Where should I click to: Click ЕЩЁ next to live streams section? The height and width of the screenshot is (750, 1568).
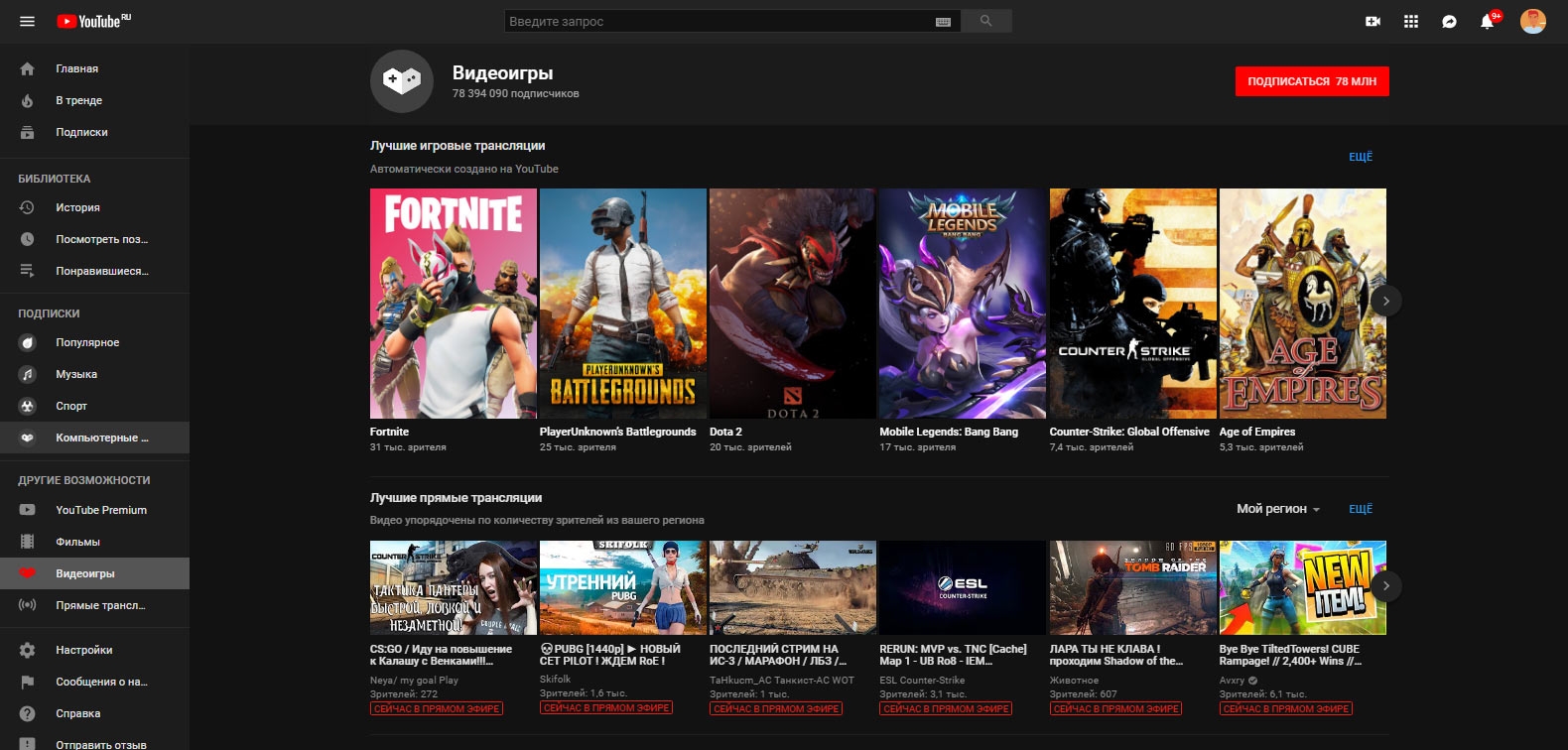click(1361, 509)
